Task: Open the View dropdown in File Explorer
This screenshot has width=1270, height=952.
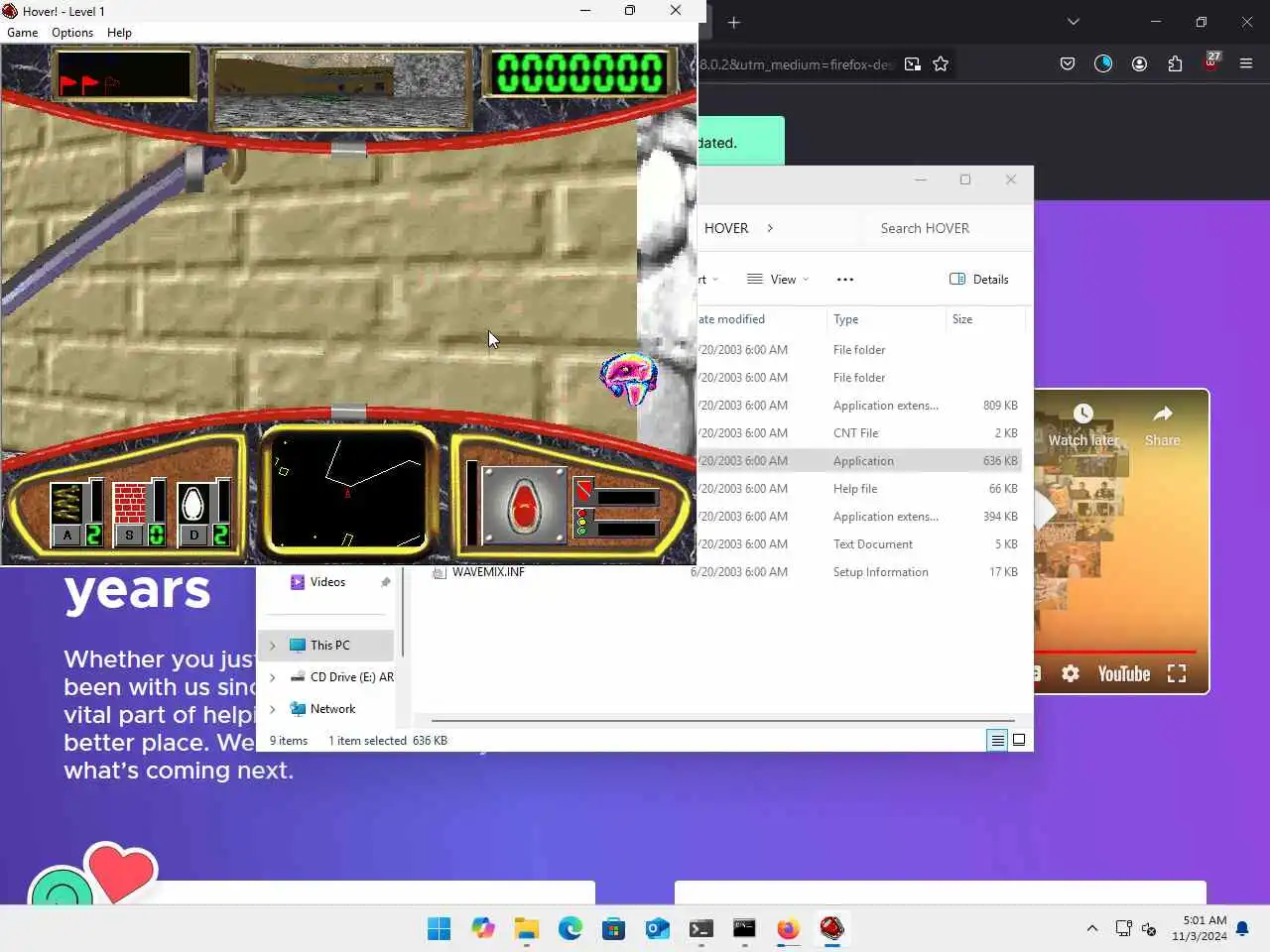Action: pos(779,280)
